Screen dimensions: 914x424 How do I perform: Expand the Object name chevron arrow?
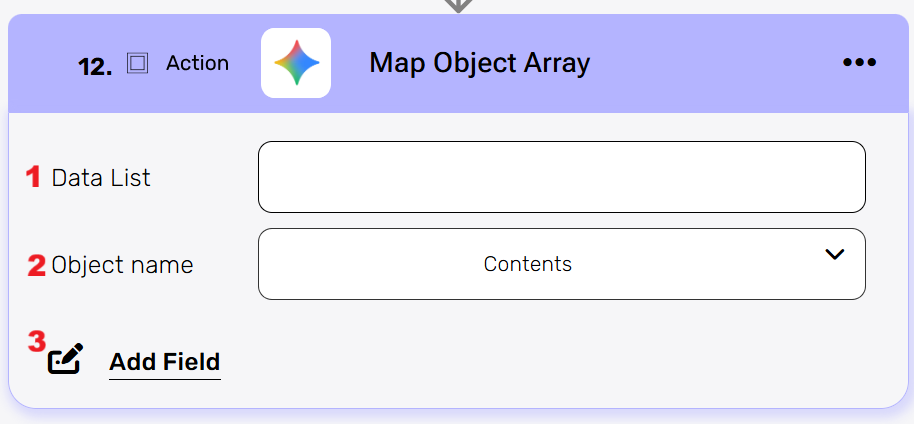point(835,255)
